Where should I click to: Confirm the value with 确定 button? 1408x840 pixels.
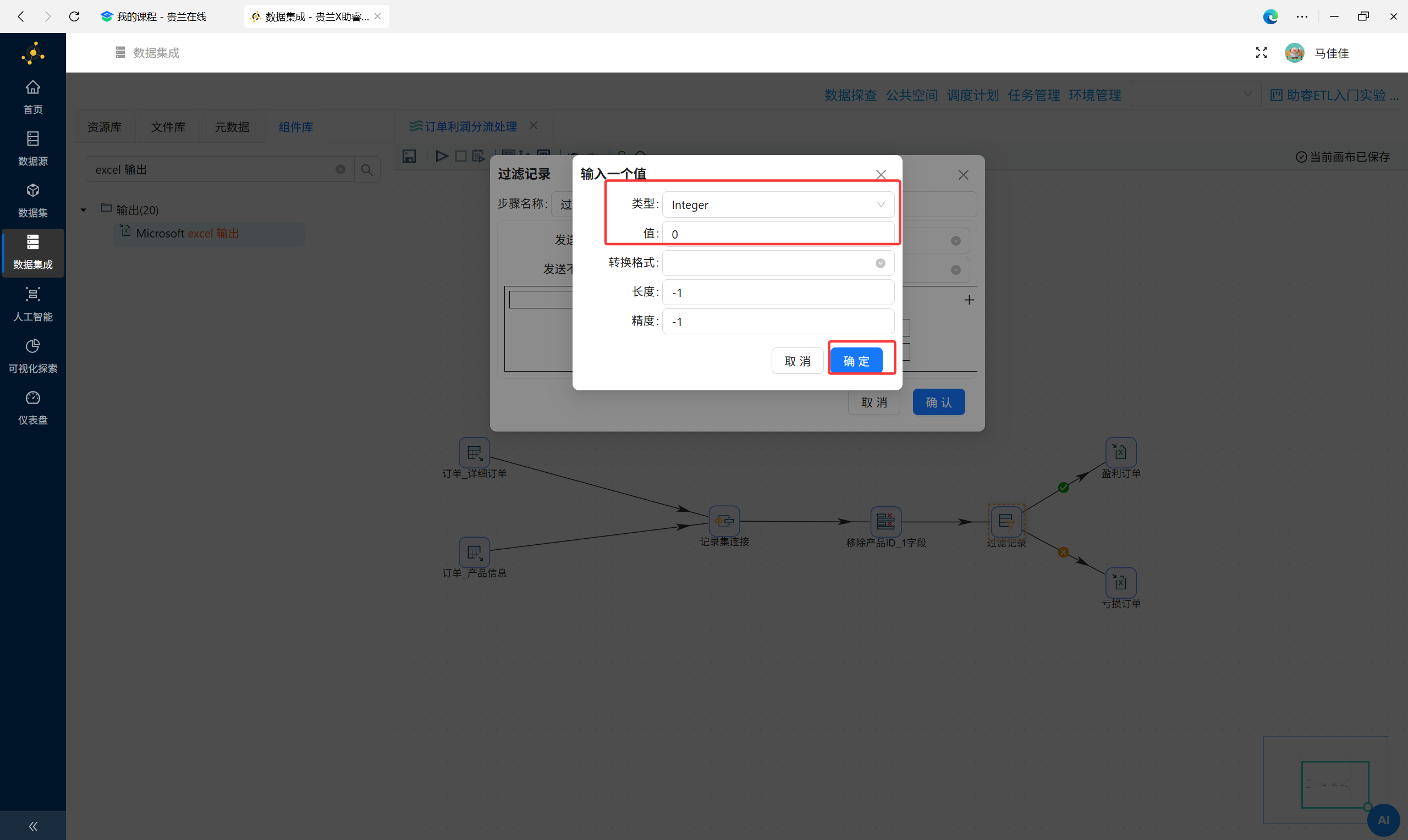click(856, 361)
